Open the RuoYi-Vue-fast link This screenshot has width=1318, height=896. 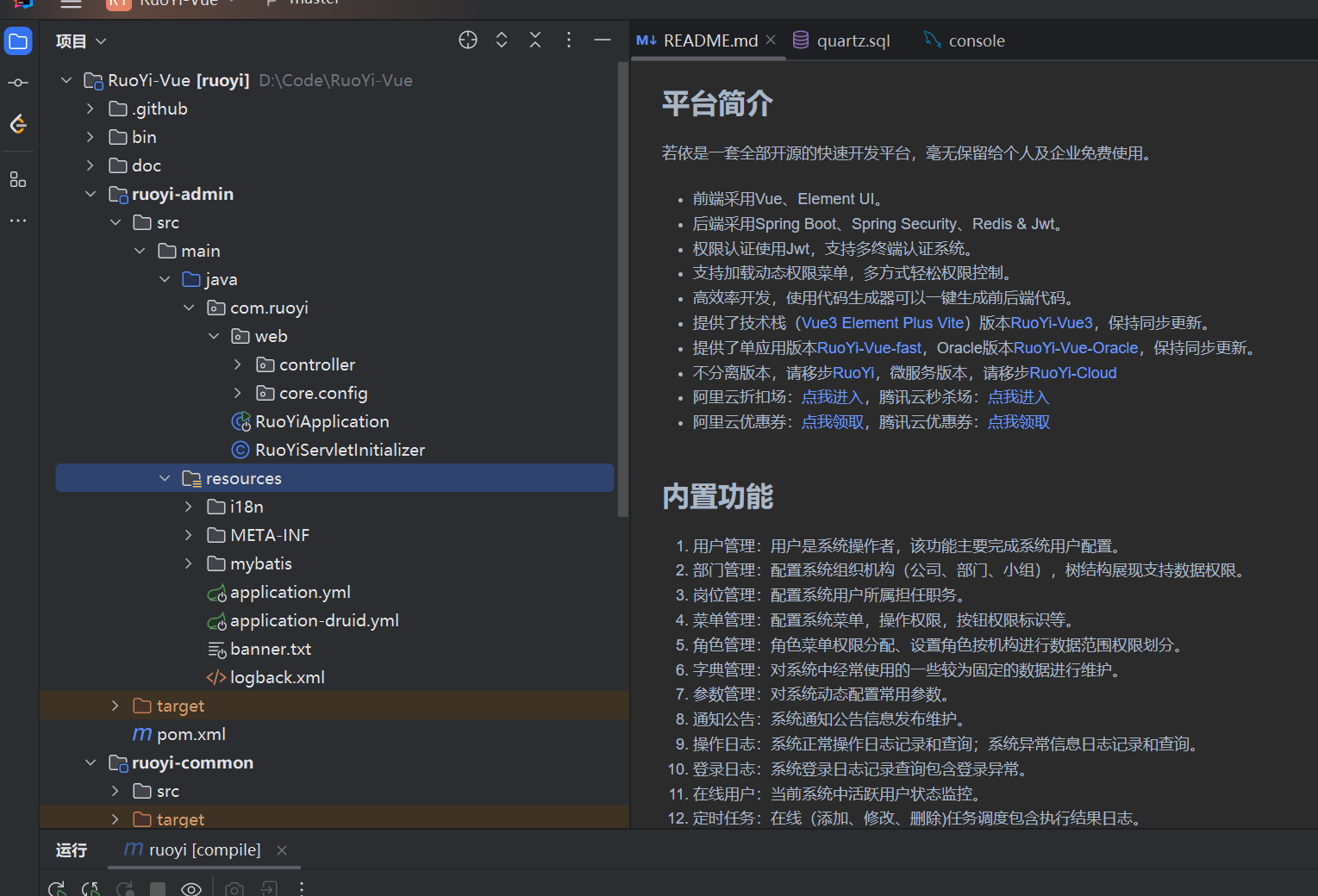[870, 348]
